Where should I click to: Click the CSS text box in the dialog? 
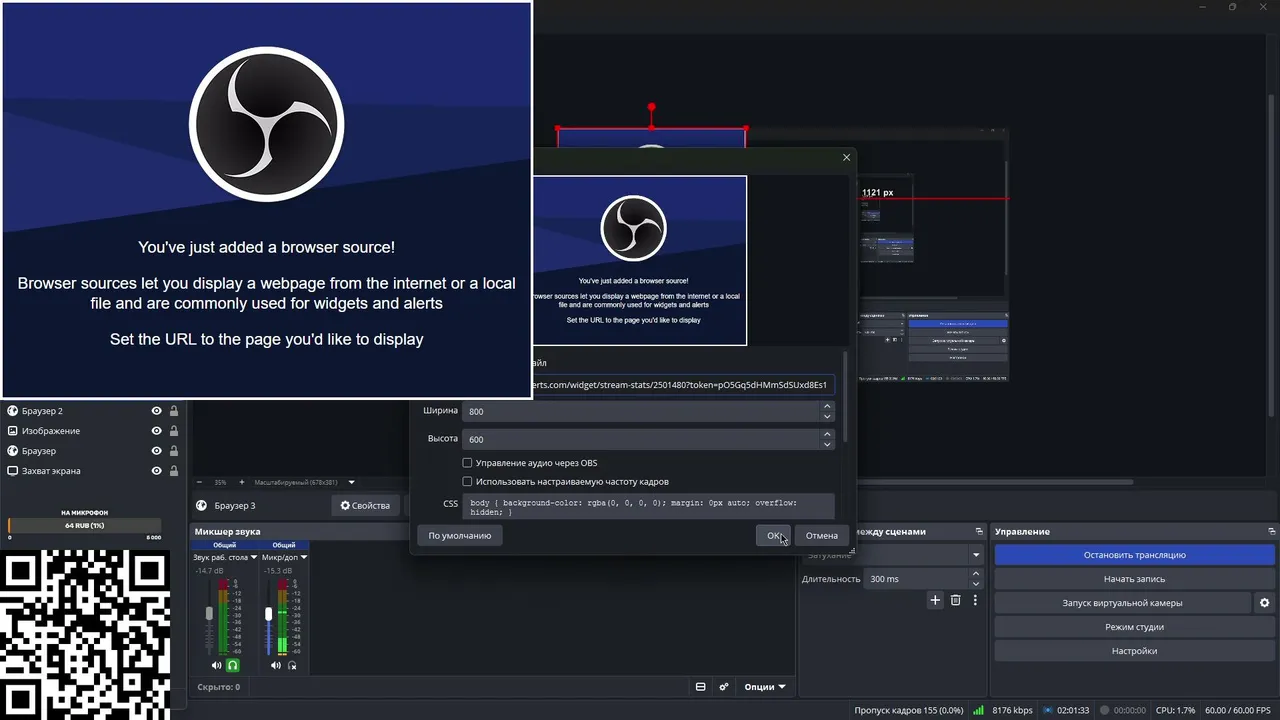coord(648,506)
